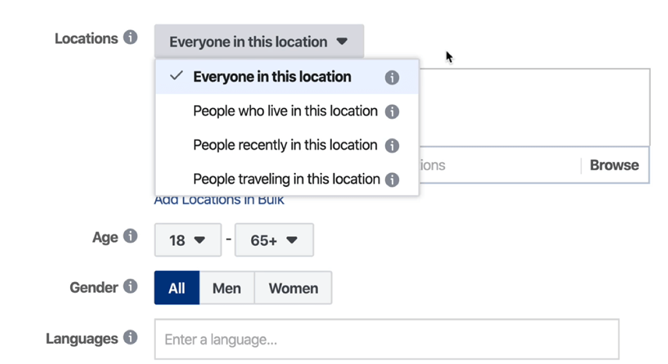The image size is (668, 364).
Task: Select the All gender option
Action: click(x=177, y=288)
